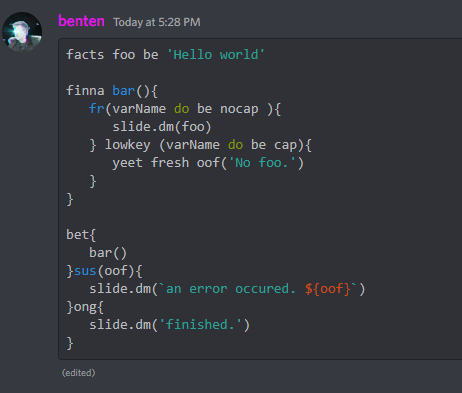
Task: Click the slide.dm('finished.') line
Action: click(x=169, y=325)
